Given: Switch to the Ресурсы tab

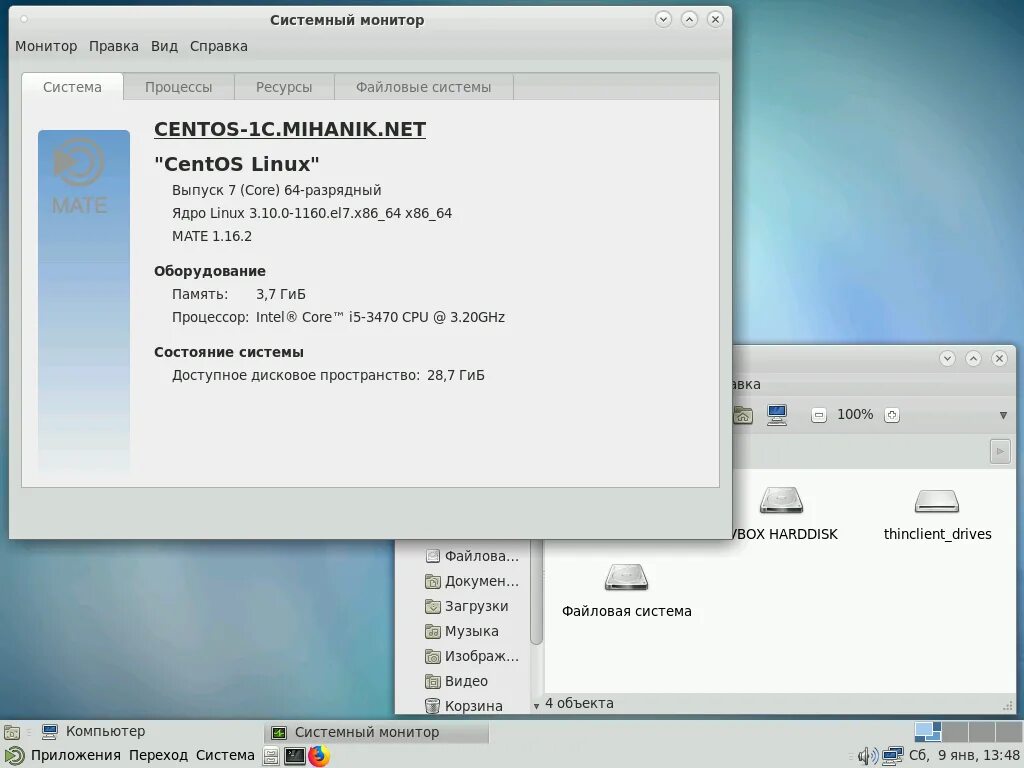Looking at the screenshot, I should point(284,87).
